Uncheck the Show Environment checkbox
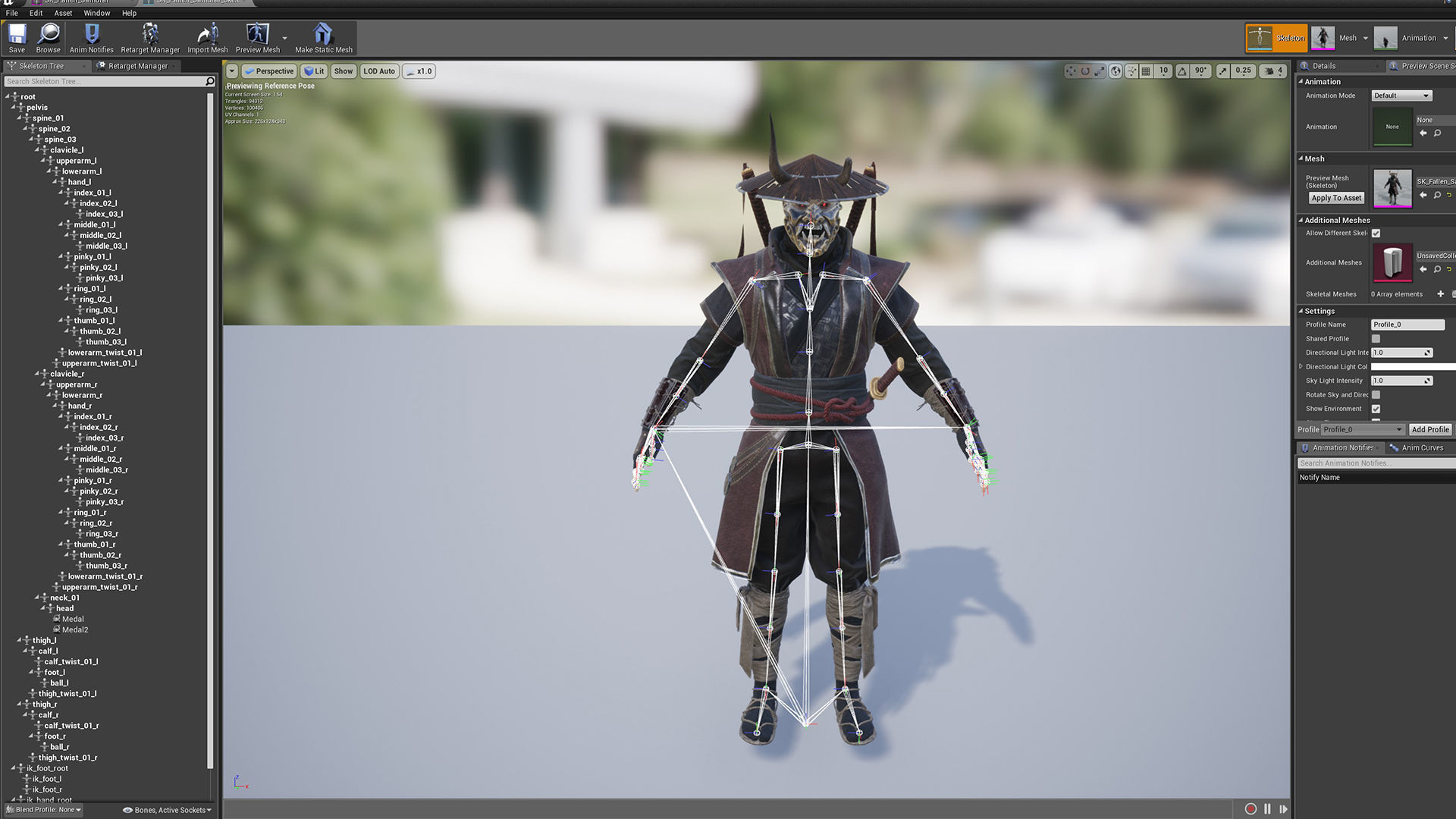The image size is (1456, 819). 1376,409
